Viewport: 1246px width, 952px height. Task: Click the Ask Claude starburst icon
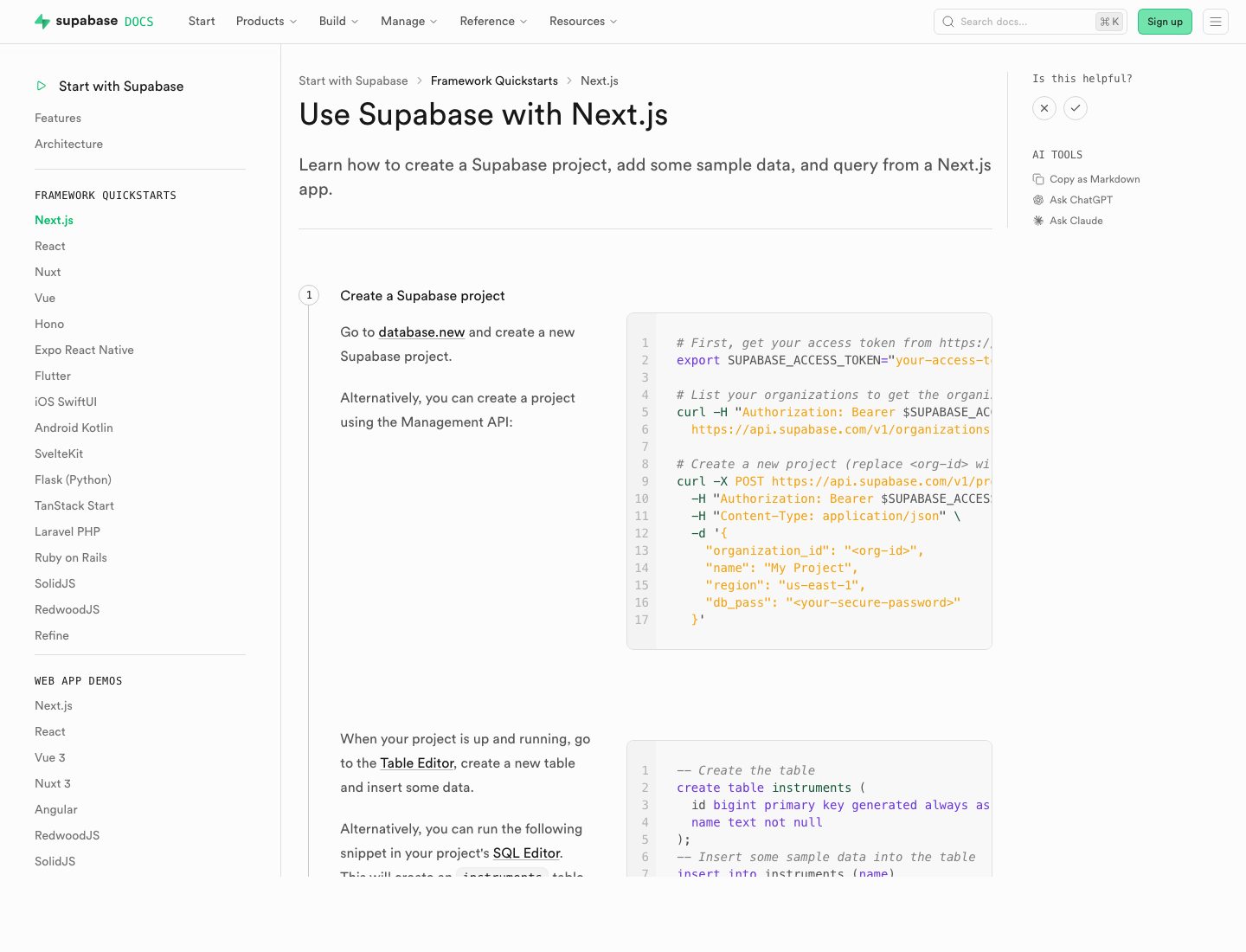coord(1038,221)
